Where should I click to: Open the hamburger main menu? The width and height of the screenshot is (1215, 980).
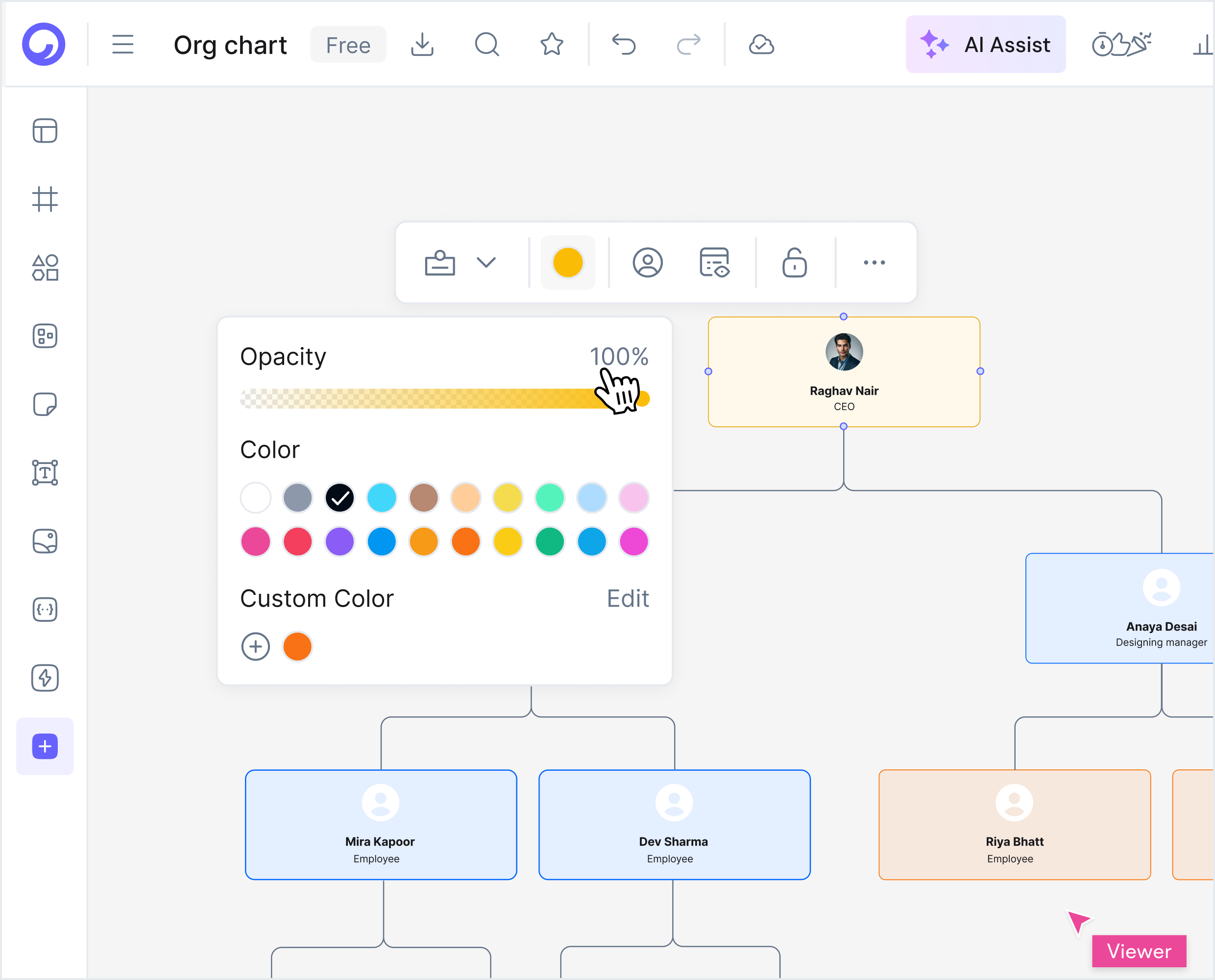pos(122,44)
